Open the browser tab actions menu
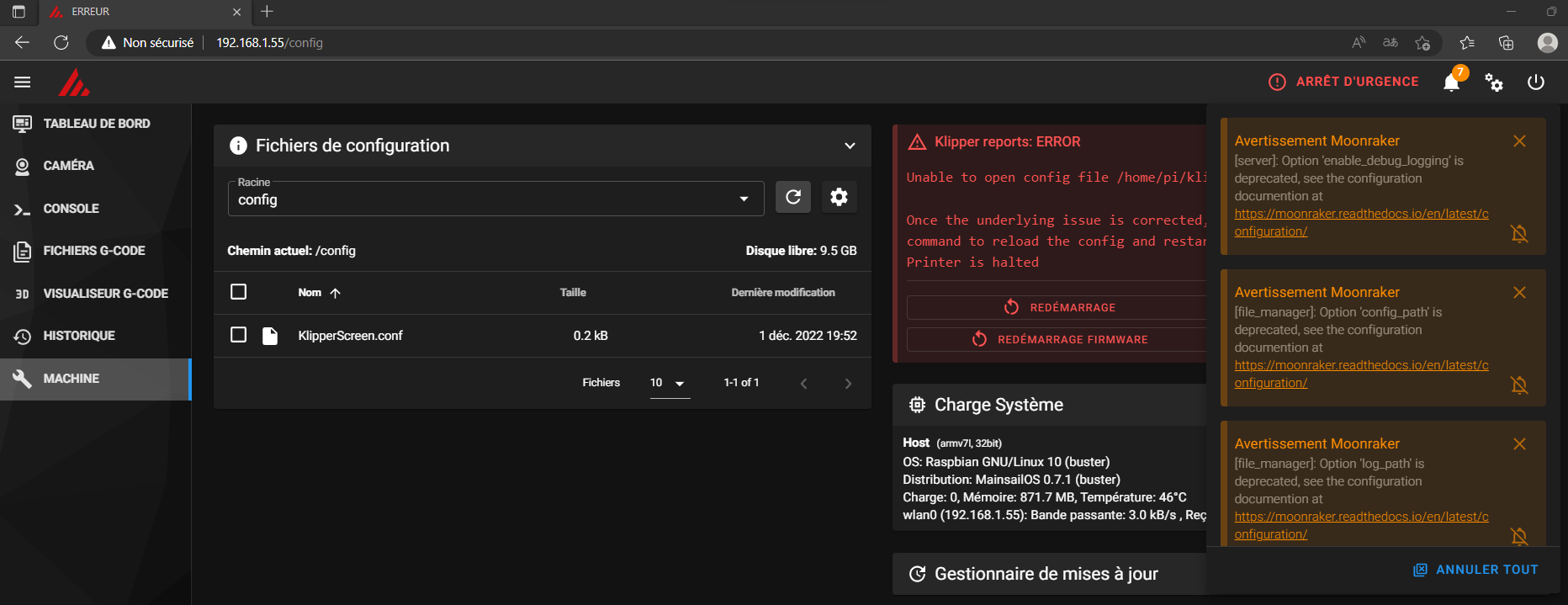The width and height of the screenshot is (1568, 605). coord(19,12)
